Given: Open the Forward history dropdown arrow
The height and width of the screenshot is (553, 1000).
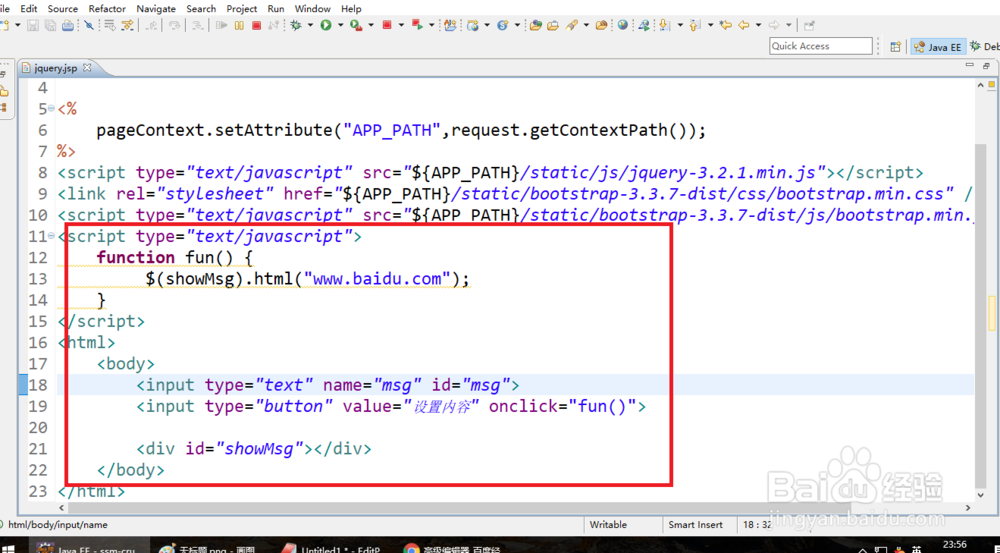Looking at the screenshot, I should coord(789,26).
